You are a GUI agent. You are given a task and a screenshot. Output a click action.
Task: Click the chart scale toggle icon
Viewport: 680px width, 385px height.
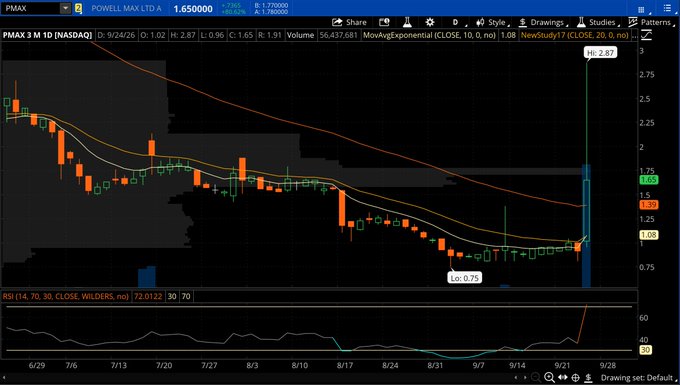(x=647, y=35)
